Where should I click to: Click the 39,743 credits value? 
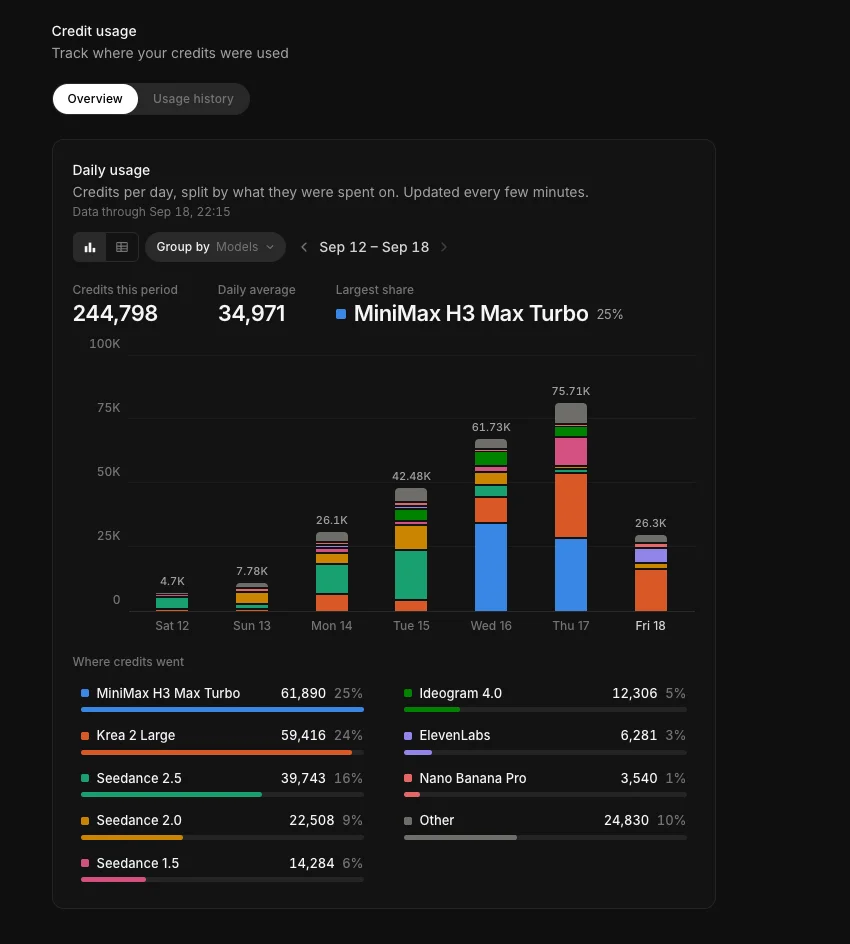[303, 778]
